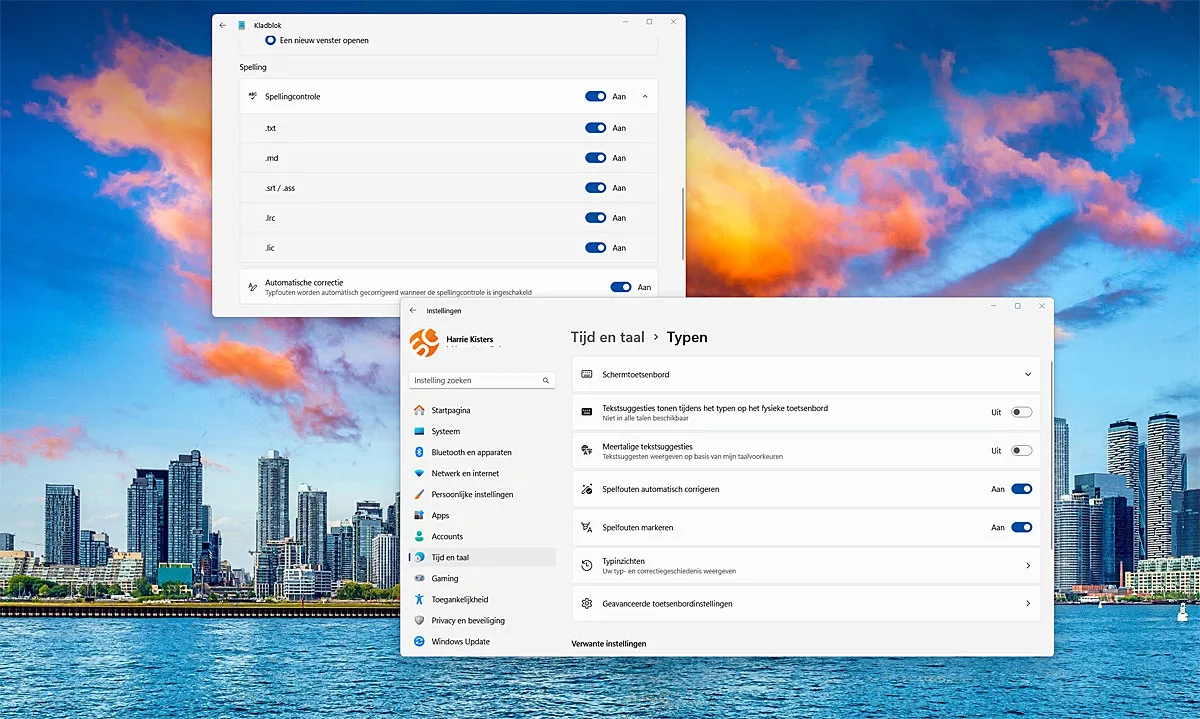
Task: Click the Meertalige tekstsuggesties icon
Action: tap(587, 451)
